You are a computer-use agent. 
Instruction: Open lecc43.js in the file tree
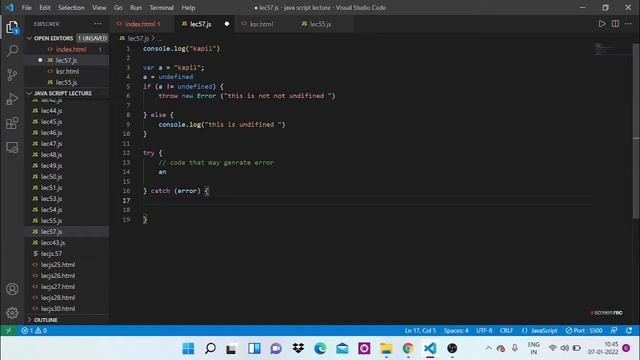coord(67,242)
